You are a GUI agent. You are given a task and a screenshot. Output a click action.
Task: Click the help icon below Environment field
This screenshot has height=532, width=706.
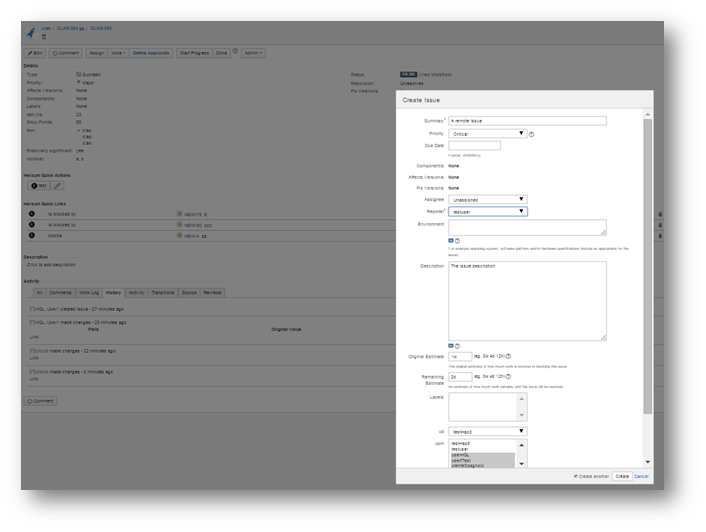pos(457,241)
